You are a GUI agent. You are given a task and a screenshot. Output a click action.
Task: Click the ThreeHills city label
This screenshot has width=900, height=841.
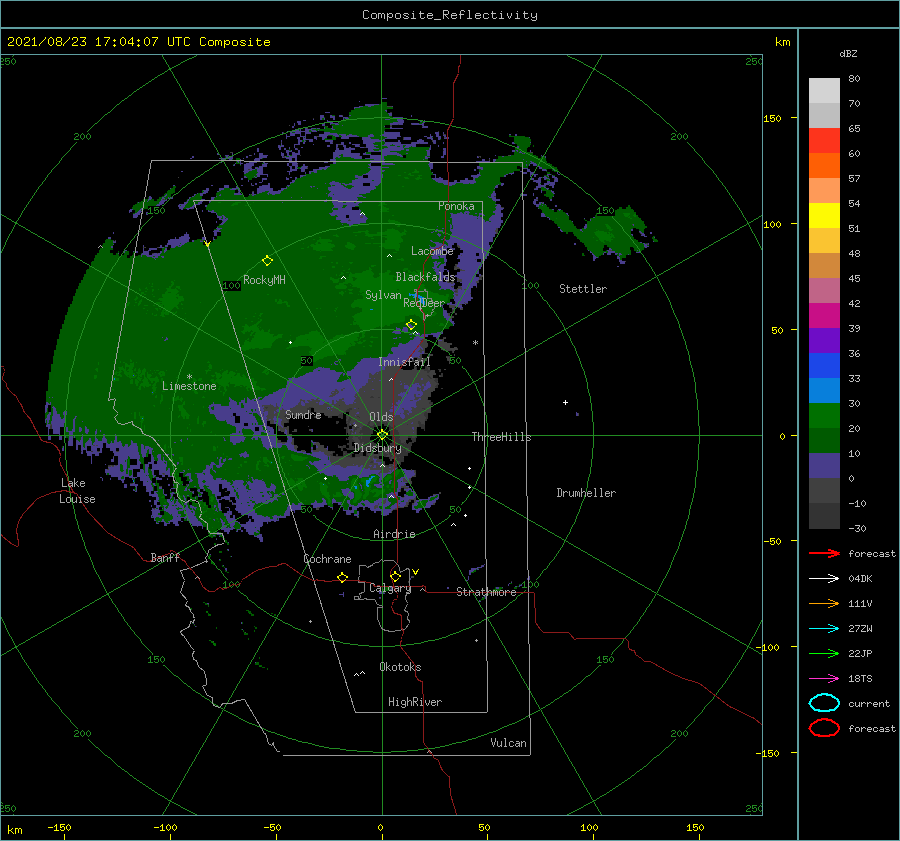[x=501, y=437]
